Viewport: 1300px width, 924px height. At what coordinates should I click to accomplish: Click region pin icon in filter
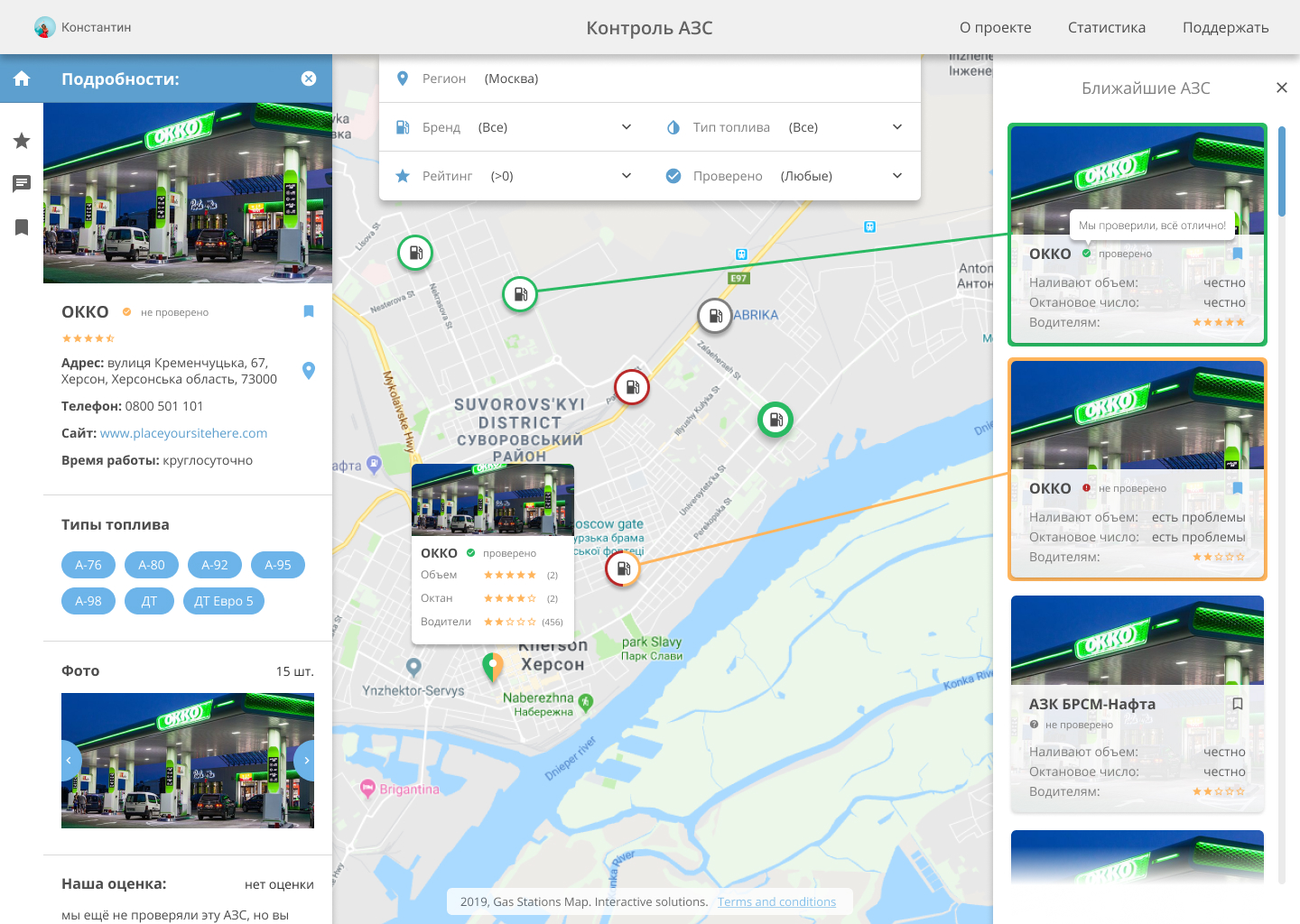coord(403,79)
